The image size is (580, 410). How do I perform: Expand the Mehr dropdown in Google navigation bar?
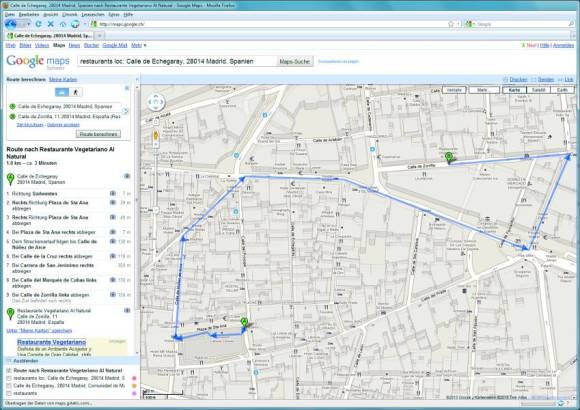click(x=139, y=45)
